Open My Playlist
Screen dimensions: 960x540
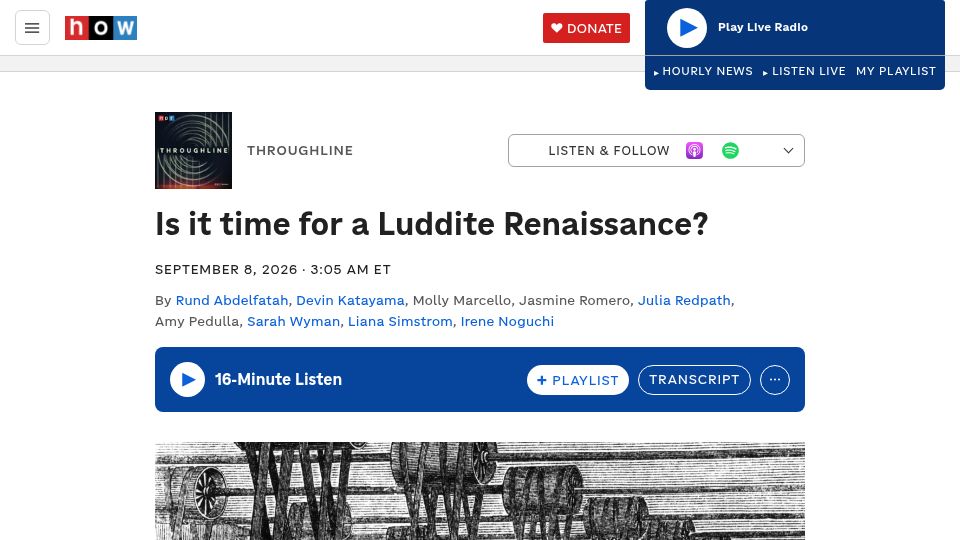(x=896, y=71)
